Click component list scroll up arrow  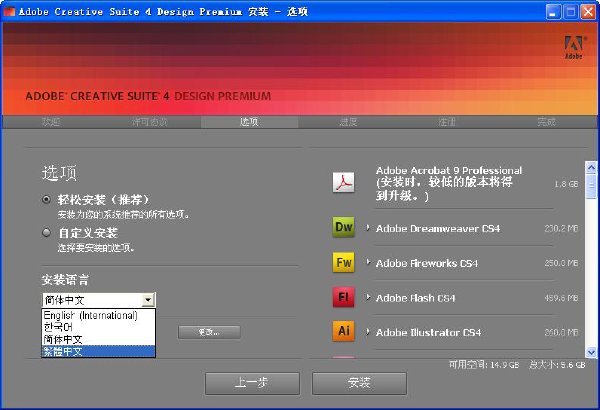591,167
